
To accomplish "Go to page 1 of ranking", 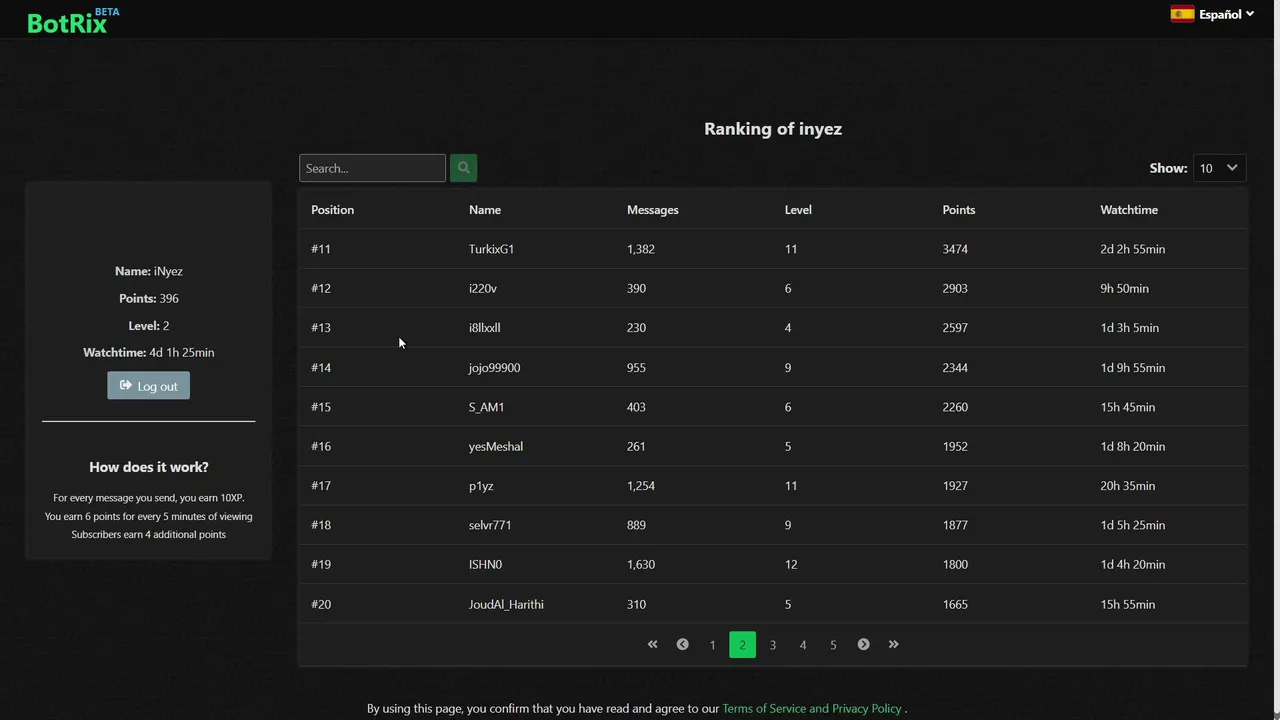I will point(713,645).
